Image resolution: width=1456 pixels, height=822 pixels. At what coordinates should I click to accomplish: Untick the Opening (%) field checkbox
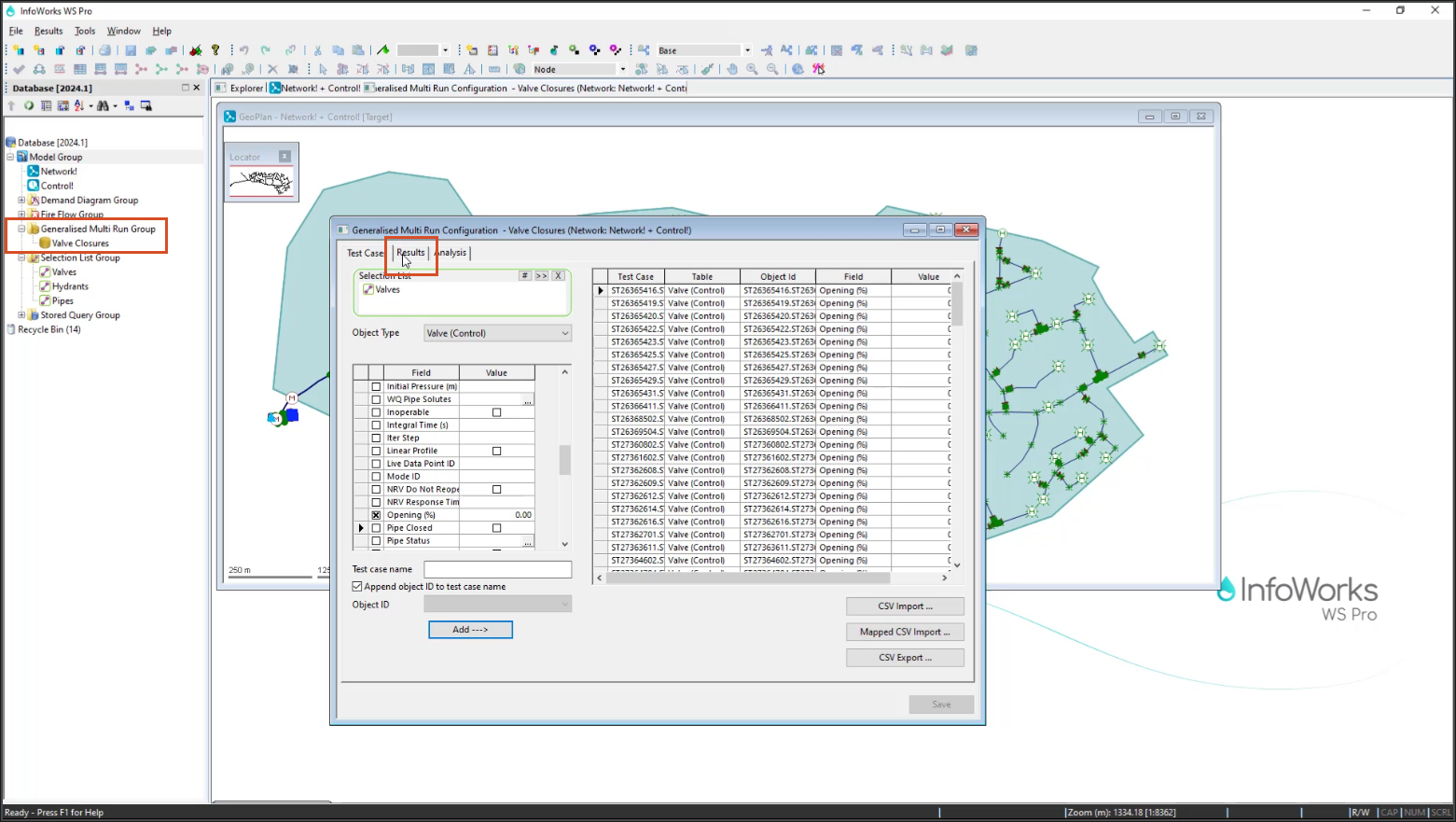376,515
